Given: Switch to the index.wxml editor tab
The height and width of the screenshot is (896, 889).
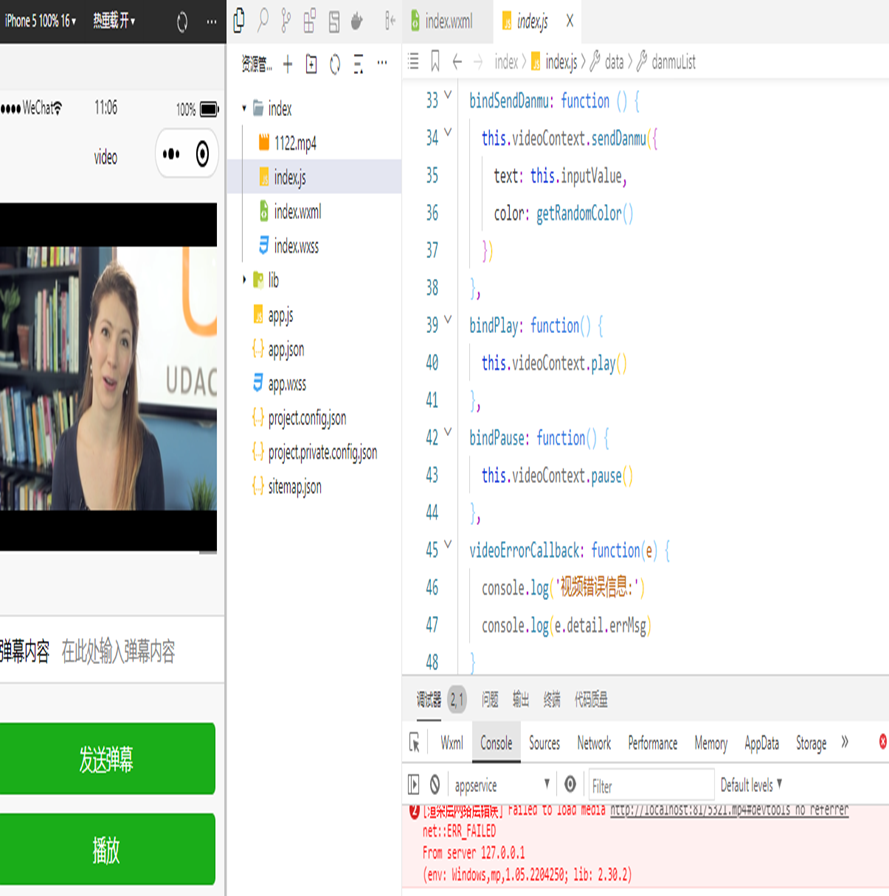Looking at the screenshot, I should point(448,22).
